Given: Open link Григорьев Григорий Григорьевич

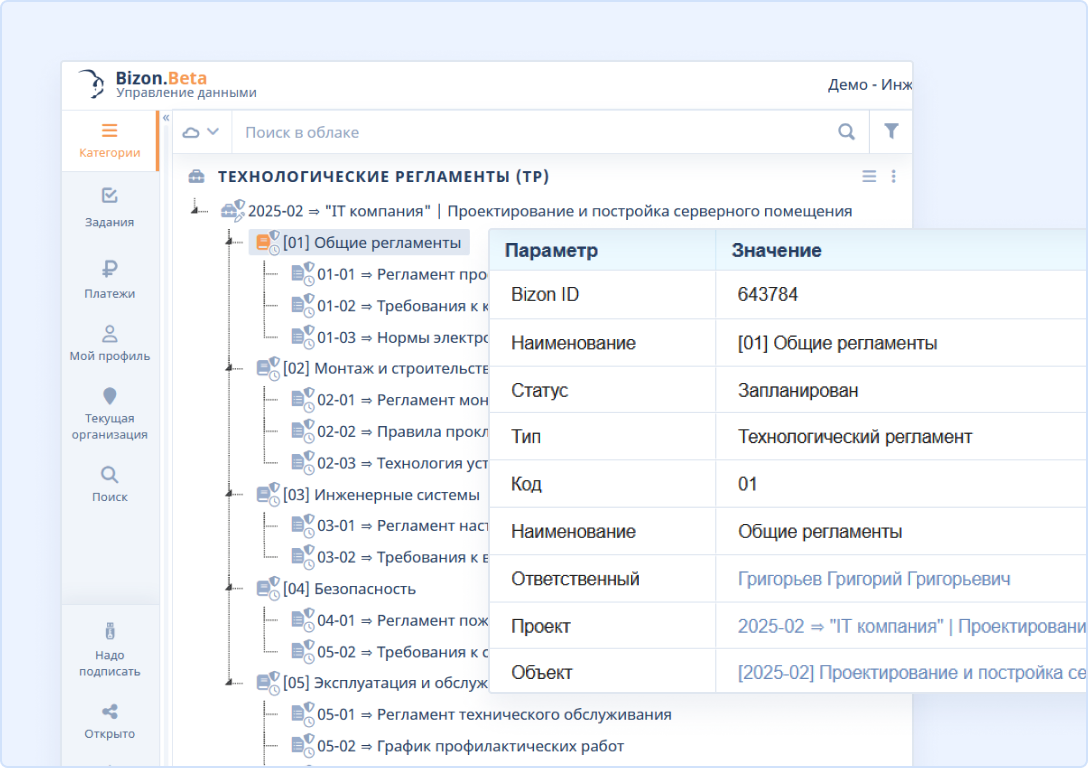Looking at the screenshot, I should pyautogui.click(x=873, y=579).
